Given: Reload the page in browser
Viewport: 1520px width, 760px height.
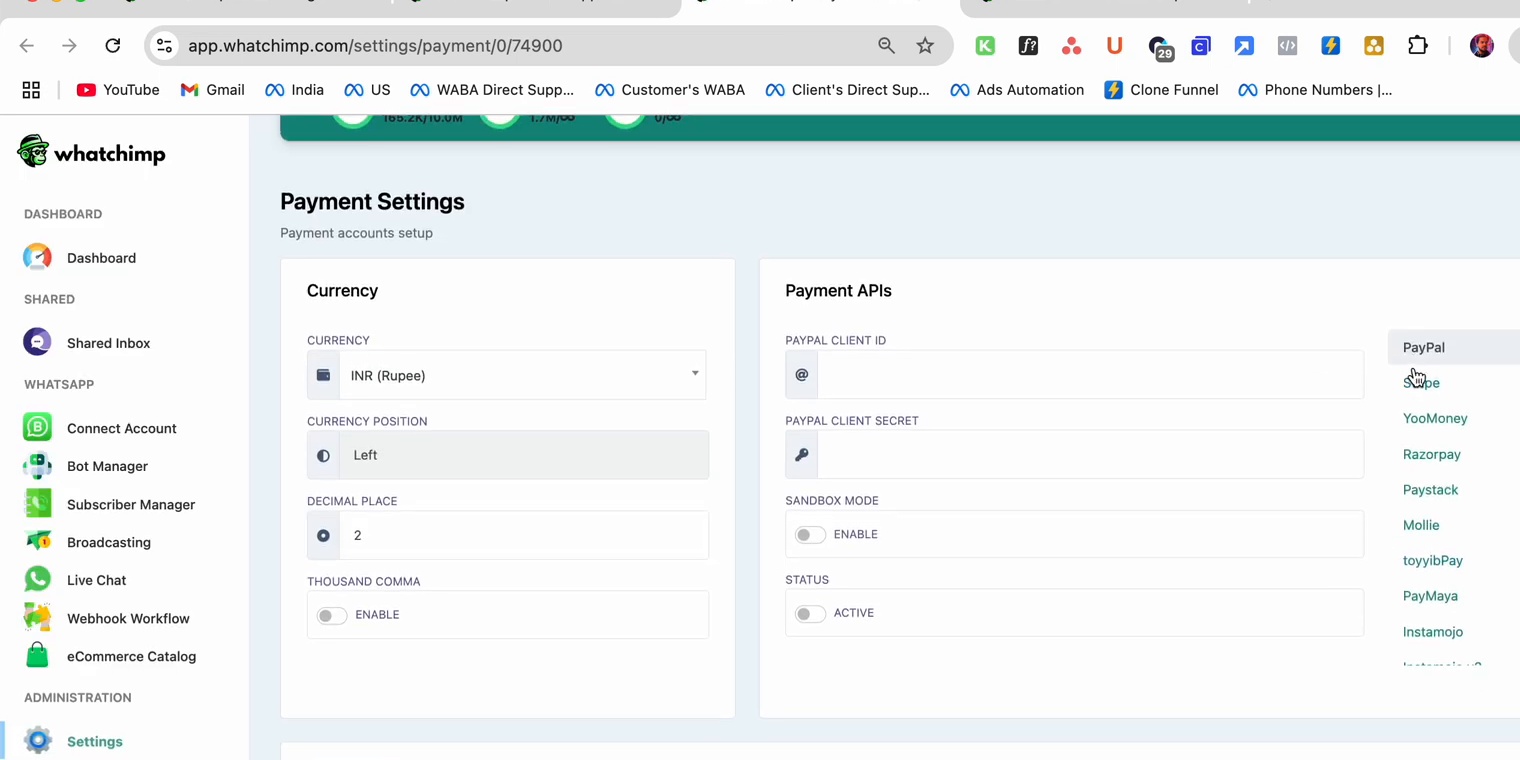Looking at the screenshot, I should tap(113, 45).
